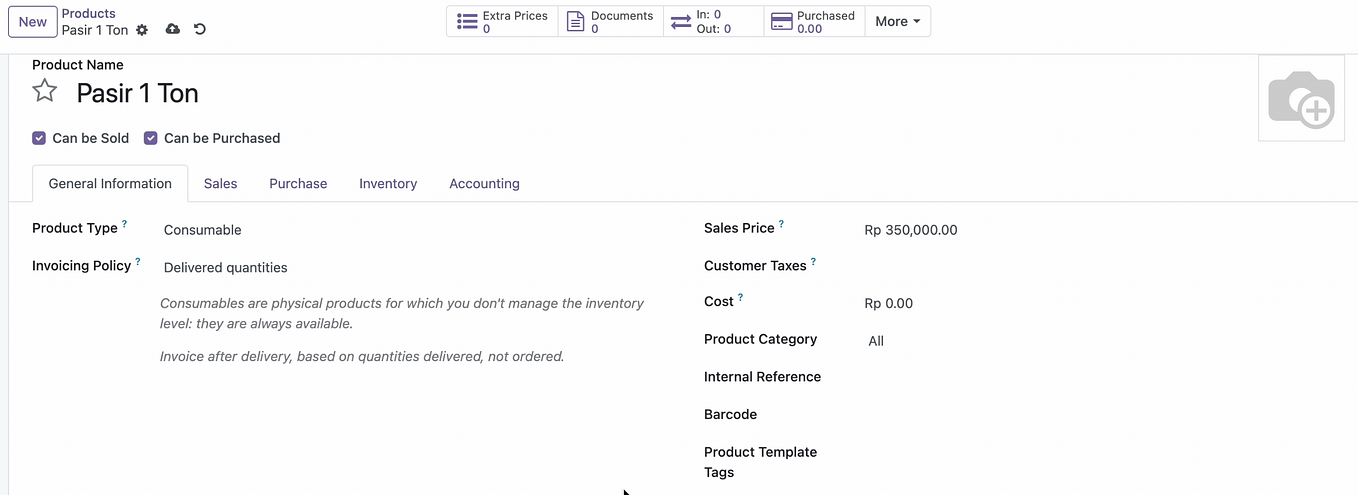Screen dimensions: 1358x495
Task: Switch to the Accounting tab
Action: [x=484, y=184]
